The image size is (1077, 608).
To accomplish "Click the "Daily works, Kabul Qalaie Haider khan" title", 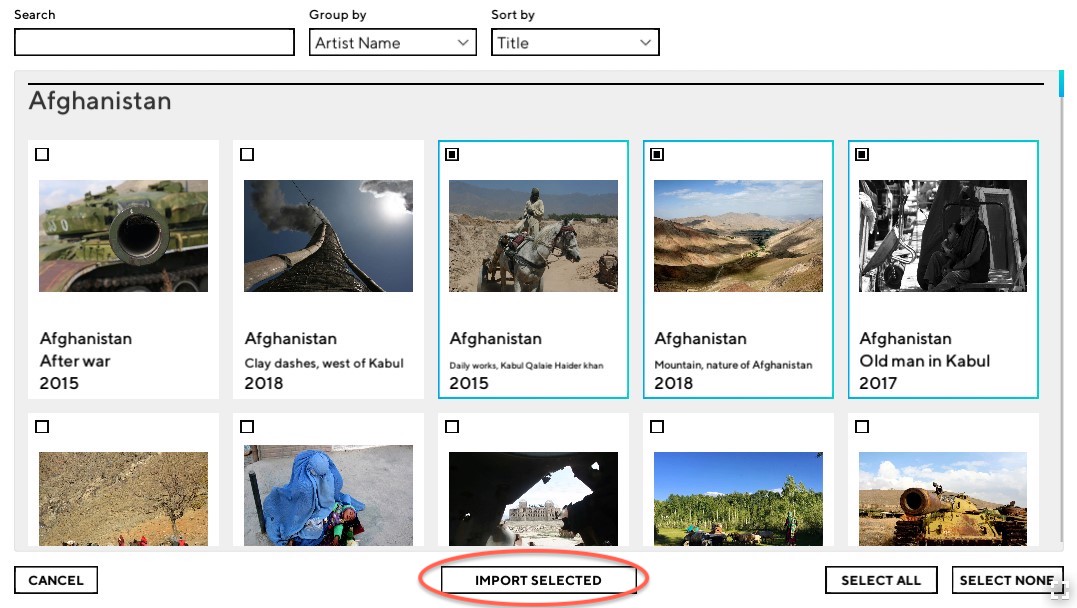I will pos(526,365).
